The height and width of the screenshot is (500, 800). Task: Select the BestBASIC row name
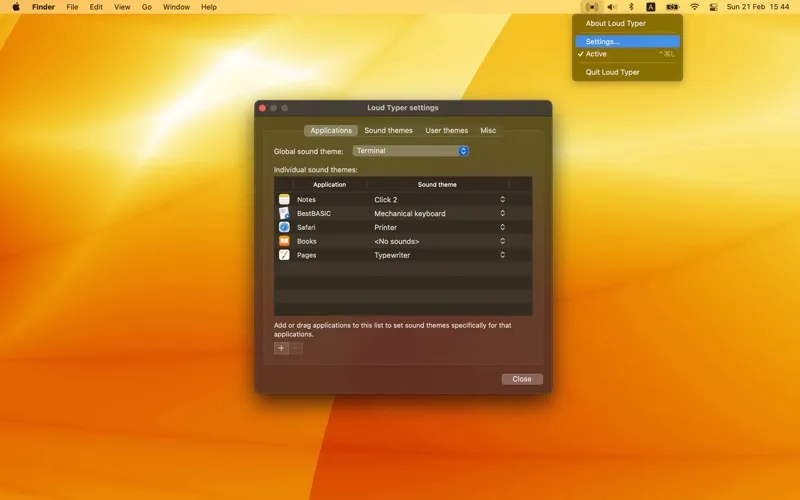314,213
